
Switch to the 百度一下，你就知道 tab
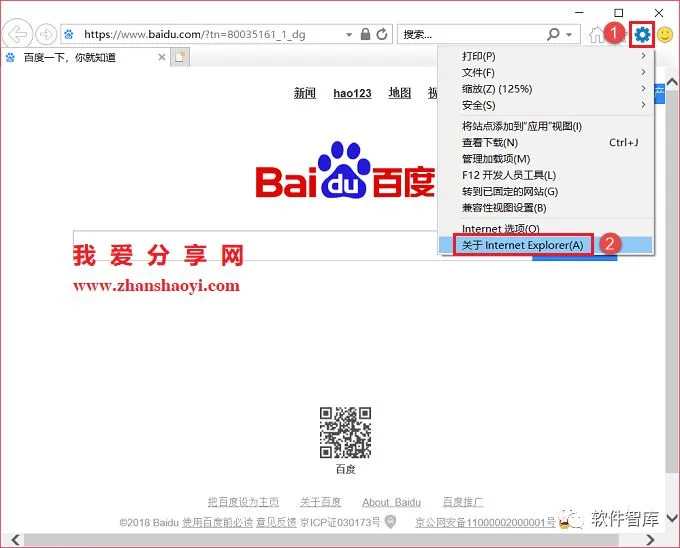click(85, 57)
